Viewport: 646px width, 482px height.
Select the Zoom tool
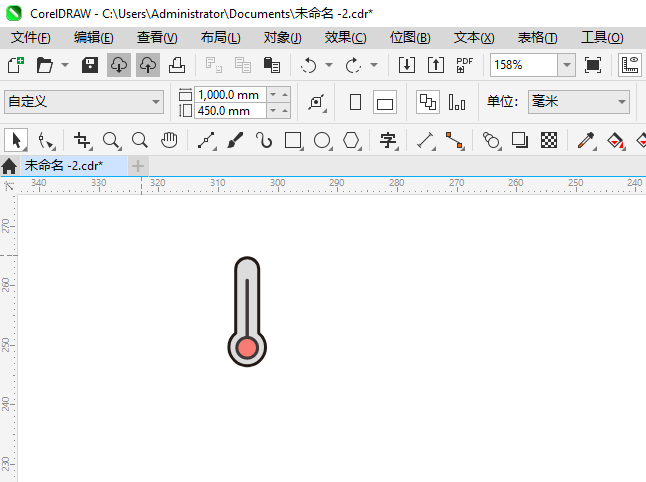click(x=112, y=140)
